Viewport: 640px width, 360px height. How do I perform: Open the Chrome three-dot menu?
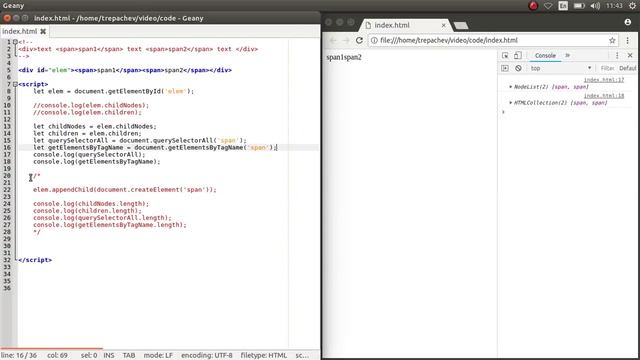click(x=627, y=40)
